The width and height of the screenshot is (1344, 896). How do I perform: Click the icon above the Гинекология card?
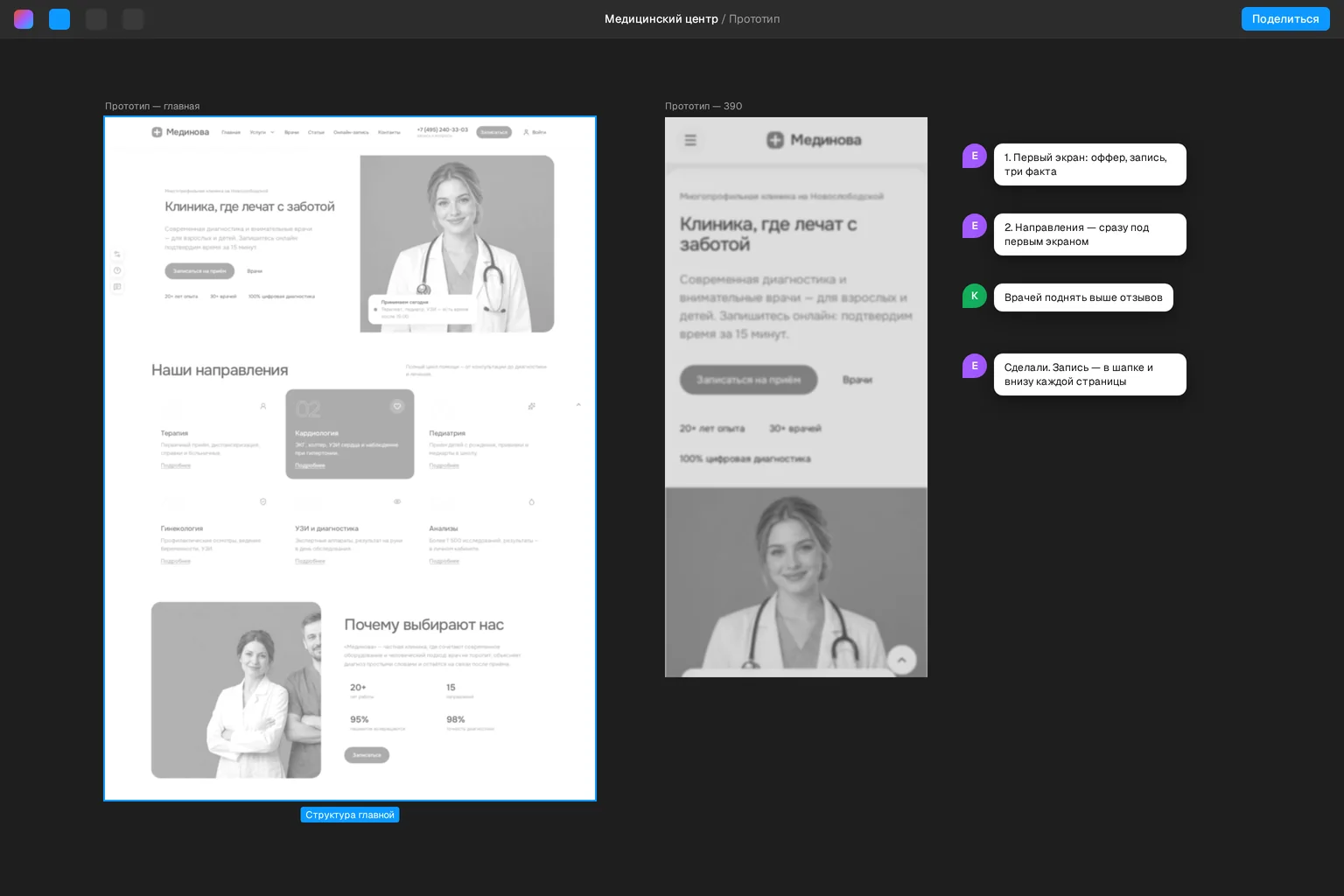[263, 501]
